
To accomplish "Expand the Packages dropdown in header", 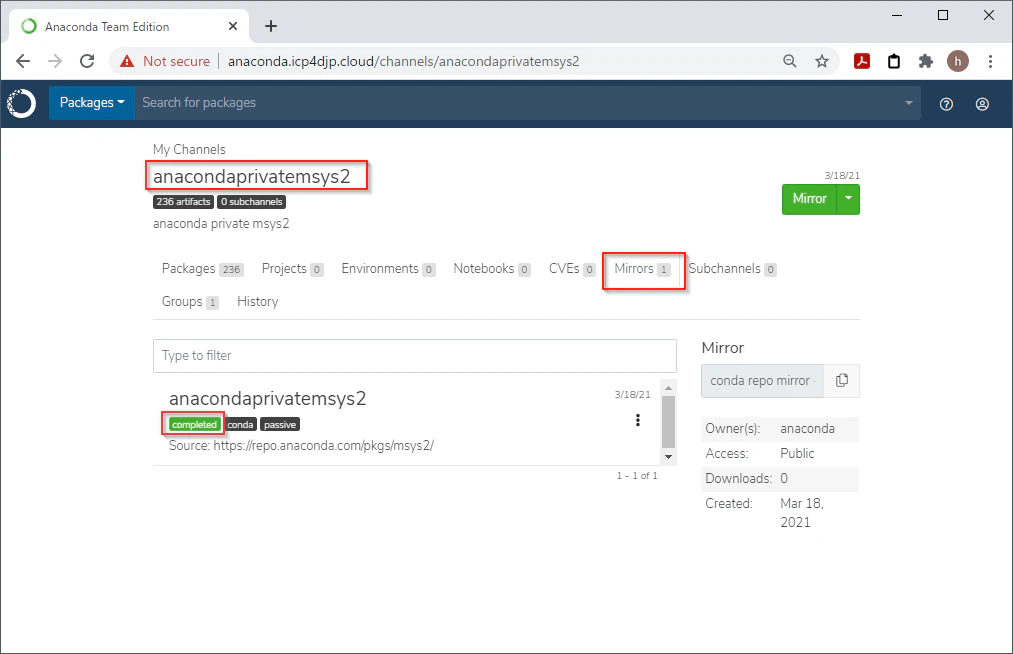I will [92, 103].
